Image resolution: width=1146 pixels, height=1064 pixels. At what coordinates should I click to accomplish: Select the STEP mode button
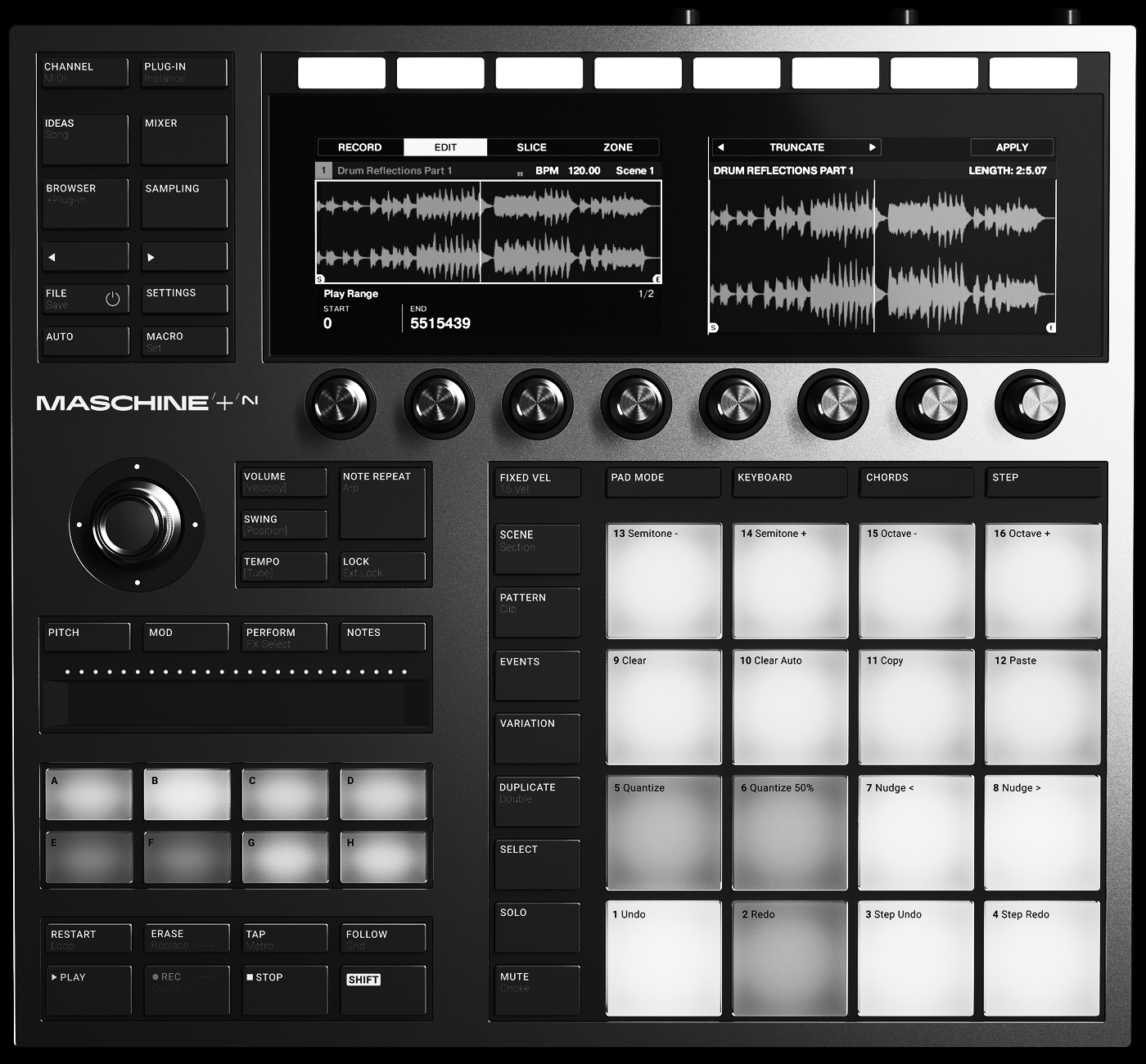point(1044,482)
